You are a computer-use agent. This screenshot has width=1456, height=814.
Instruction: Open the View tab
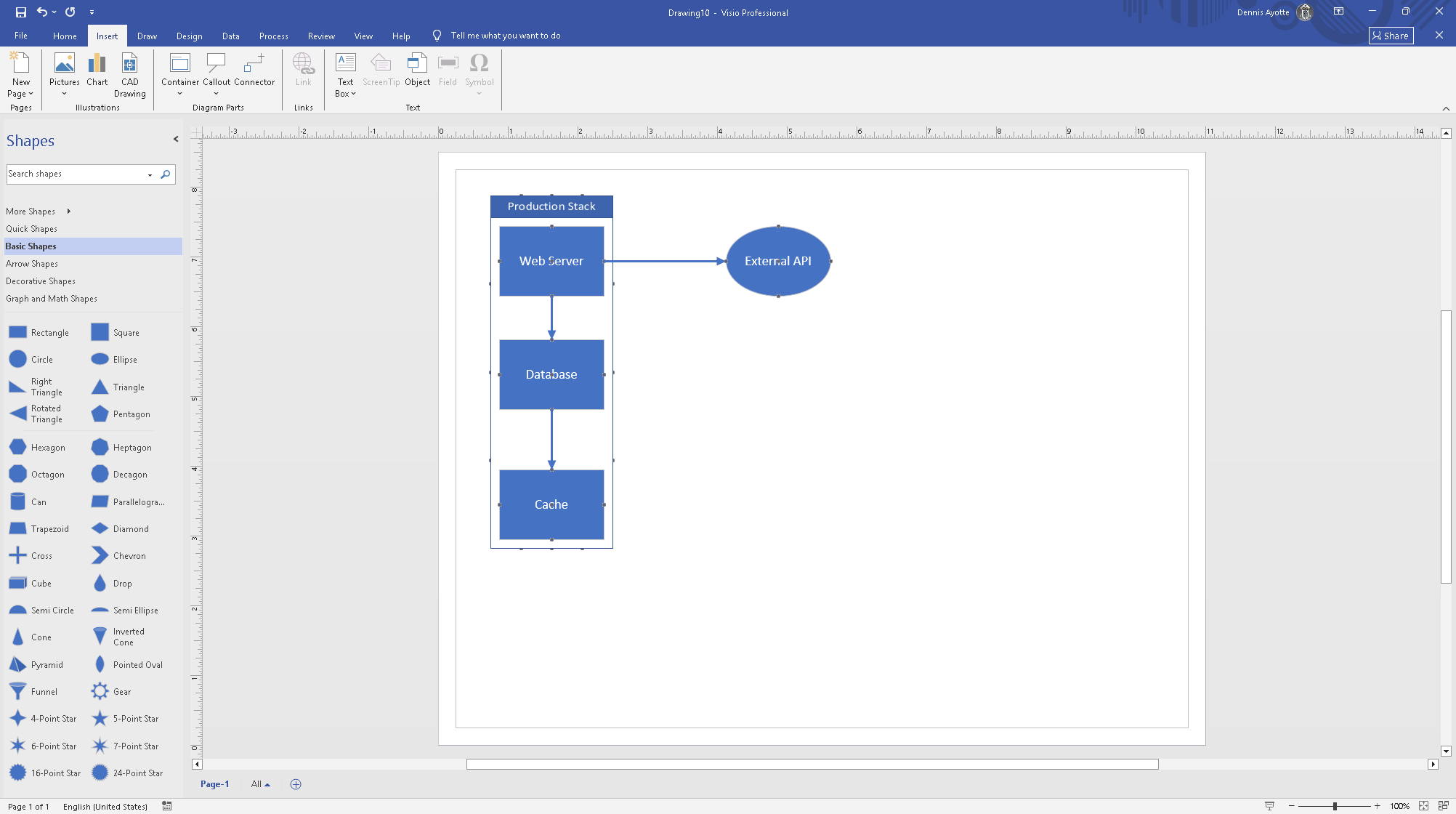363,36
